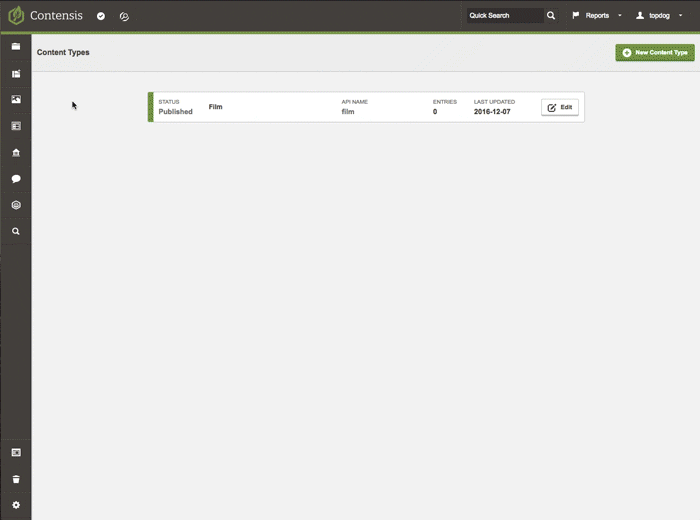Viewport: 700px width, 520px height.
Task: Expand the Reports dropdown arrow
Action: coord(620,16)
